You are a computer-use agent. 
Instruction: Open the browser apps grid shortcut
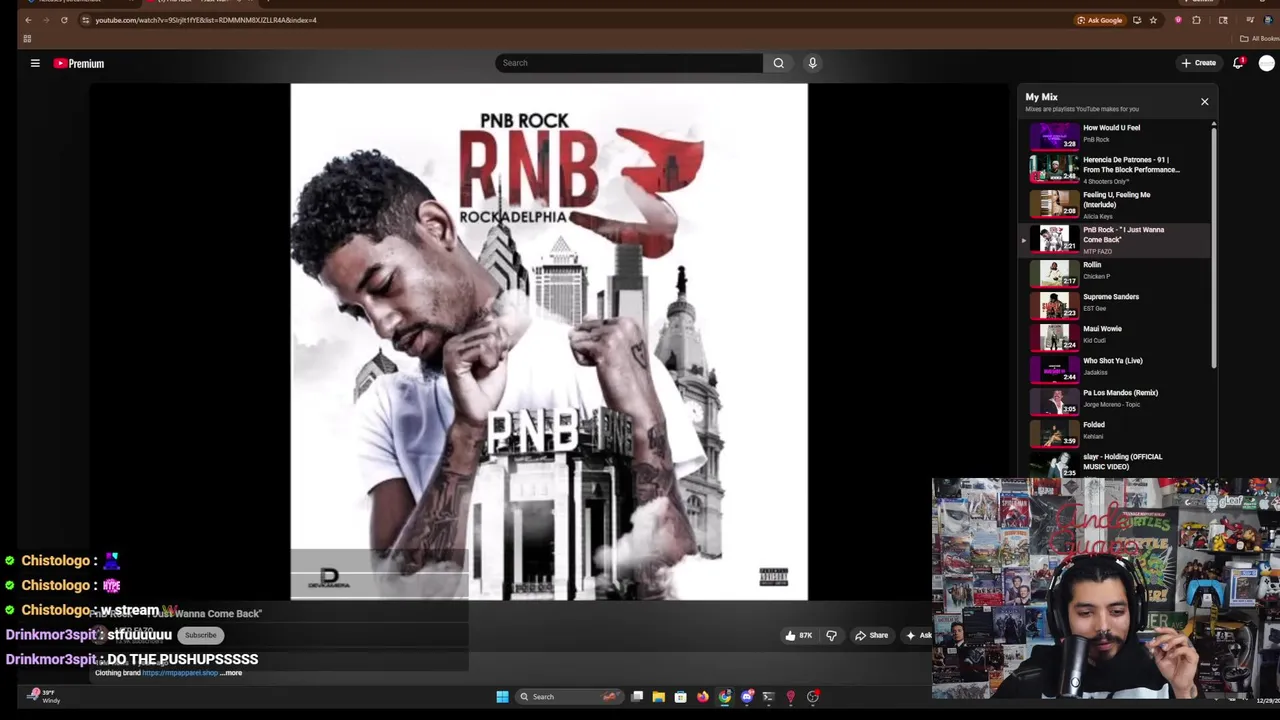(x=27, y=39)
